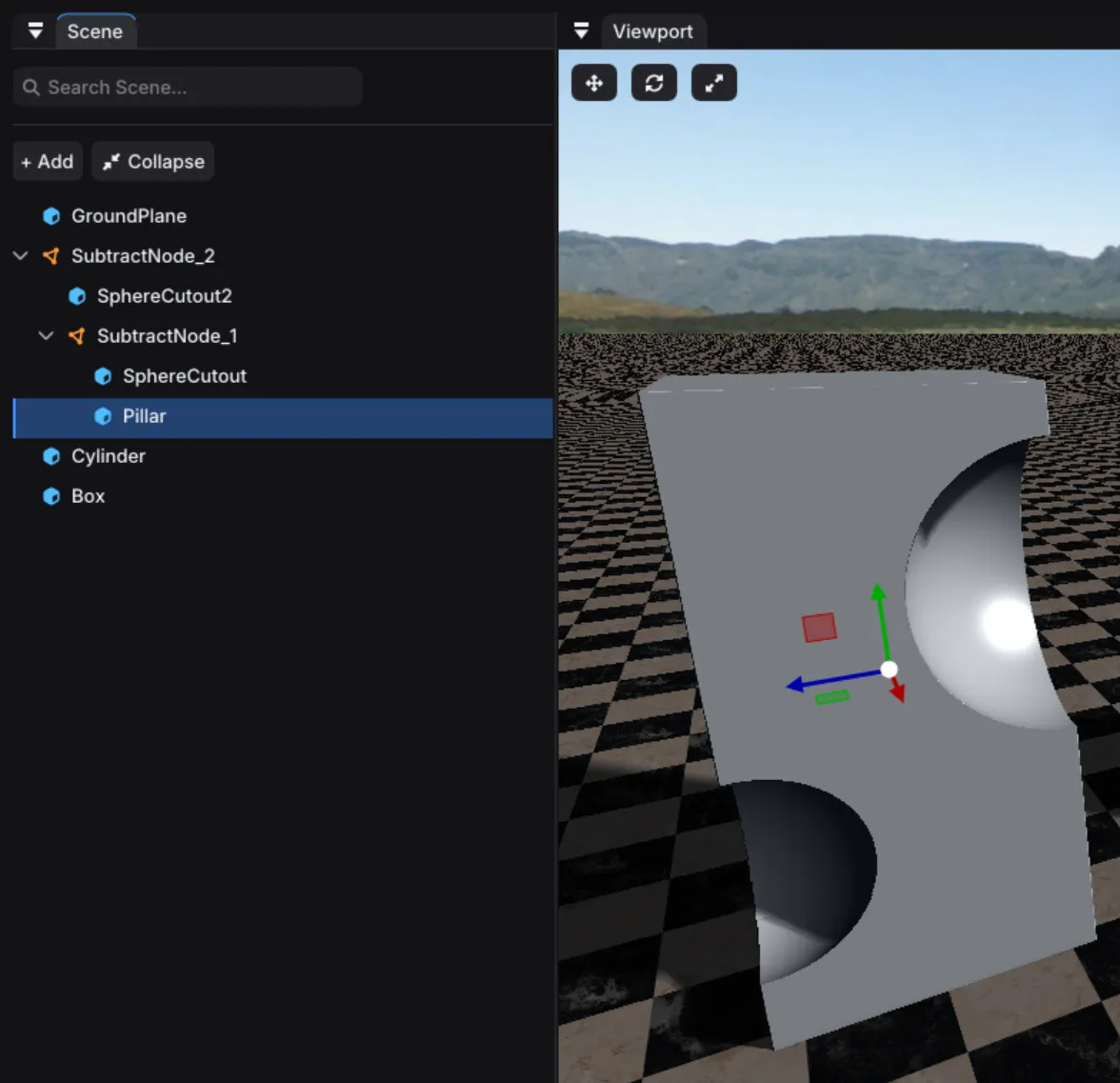The height and width of the screenshot is (1083, 1120).
Task: Click the red plane handle of gizmo
Action: click(x=819, y=627)
